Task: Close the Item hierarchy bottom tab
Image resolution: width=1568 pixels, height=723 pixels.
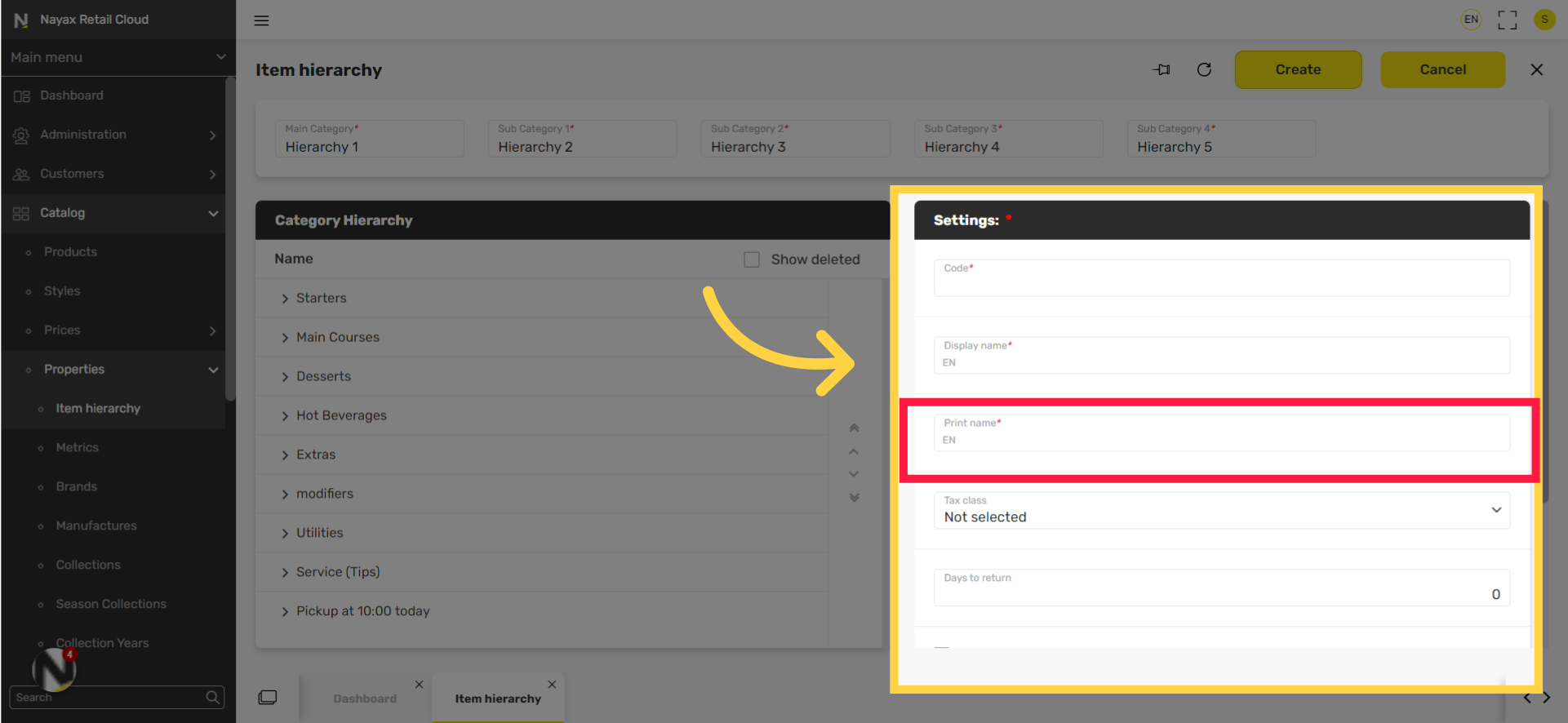Action: 552,685
